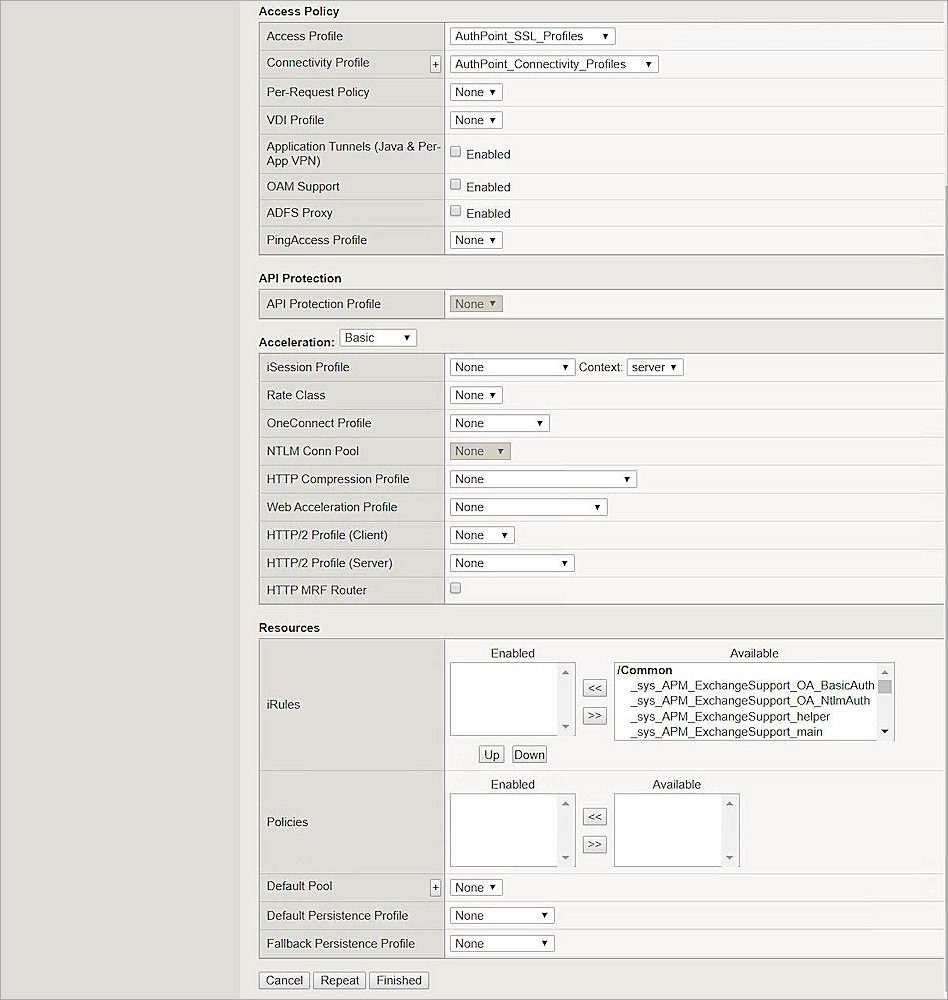Click the + icon next to Connectivity Profile
The width and height of the screenshot is (948, 1000).
[x=435, y=64]
